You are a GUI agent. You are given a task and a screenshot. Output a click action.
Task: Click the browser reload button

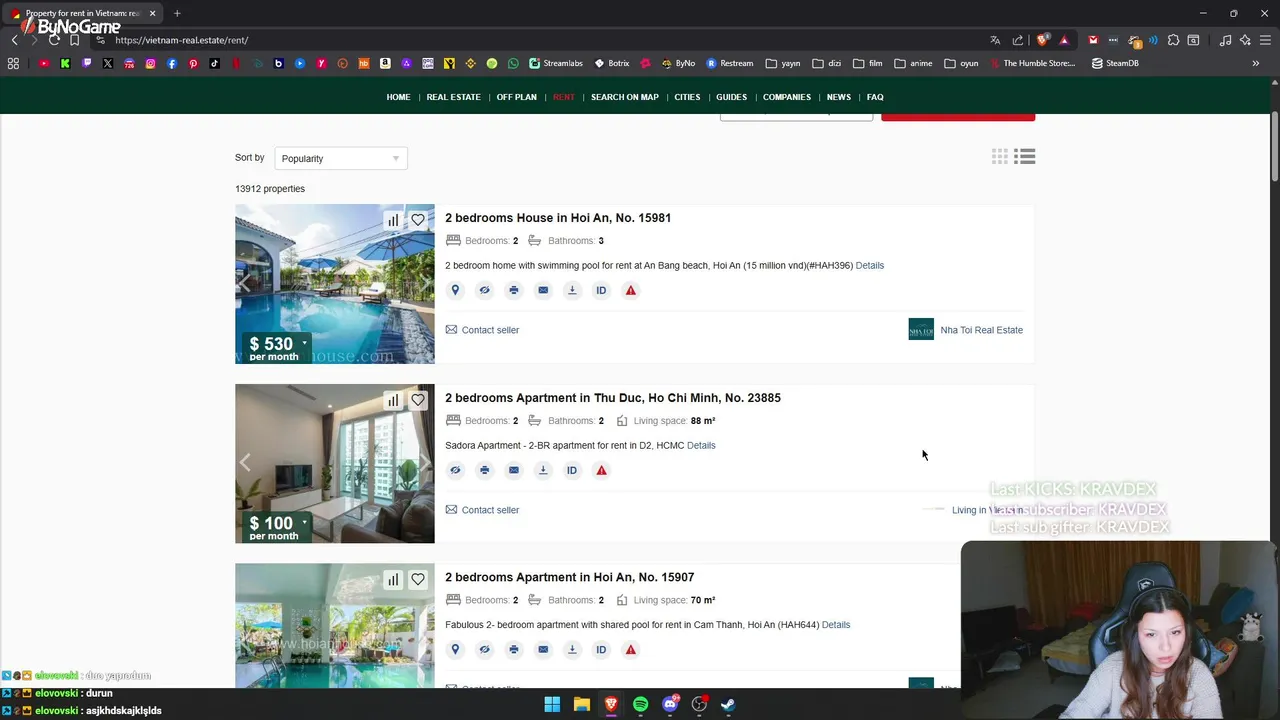pyautogui.click(x=54, y=40)
